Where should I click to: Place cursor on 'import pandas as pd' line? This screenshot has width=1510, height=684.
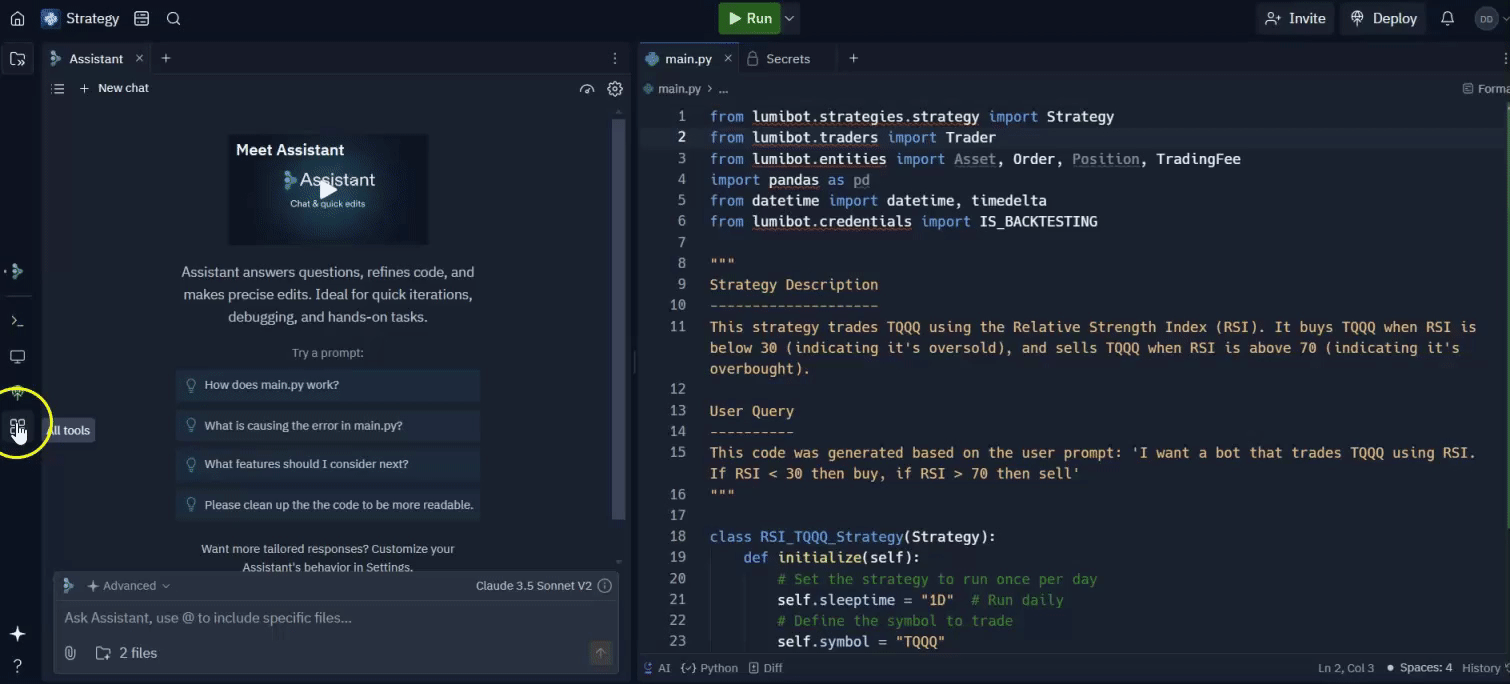pyautogui.click(x=789, y=180)
